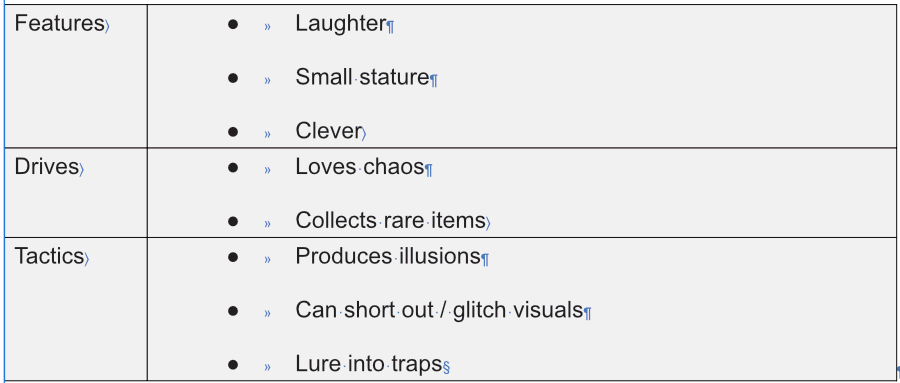Click the word Clever
Image resolution: width=900 pixels, height=383 pixels.
tap(328, 131)
